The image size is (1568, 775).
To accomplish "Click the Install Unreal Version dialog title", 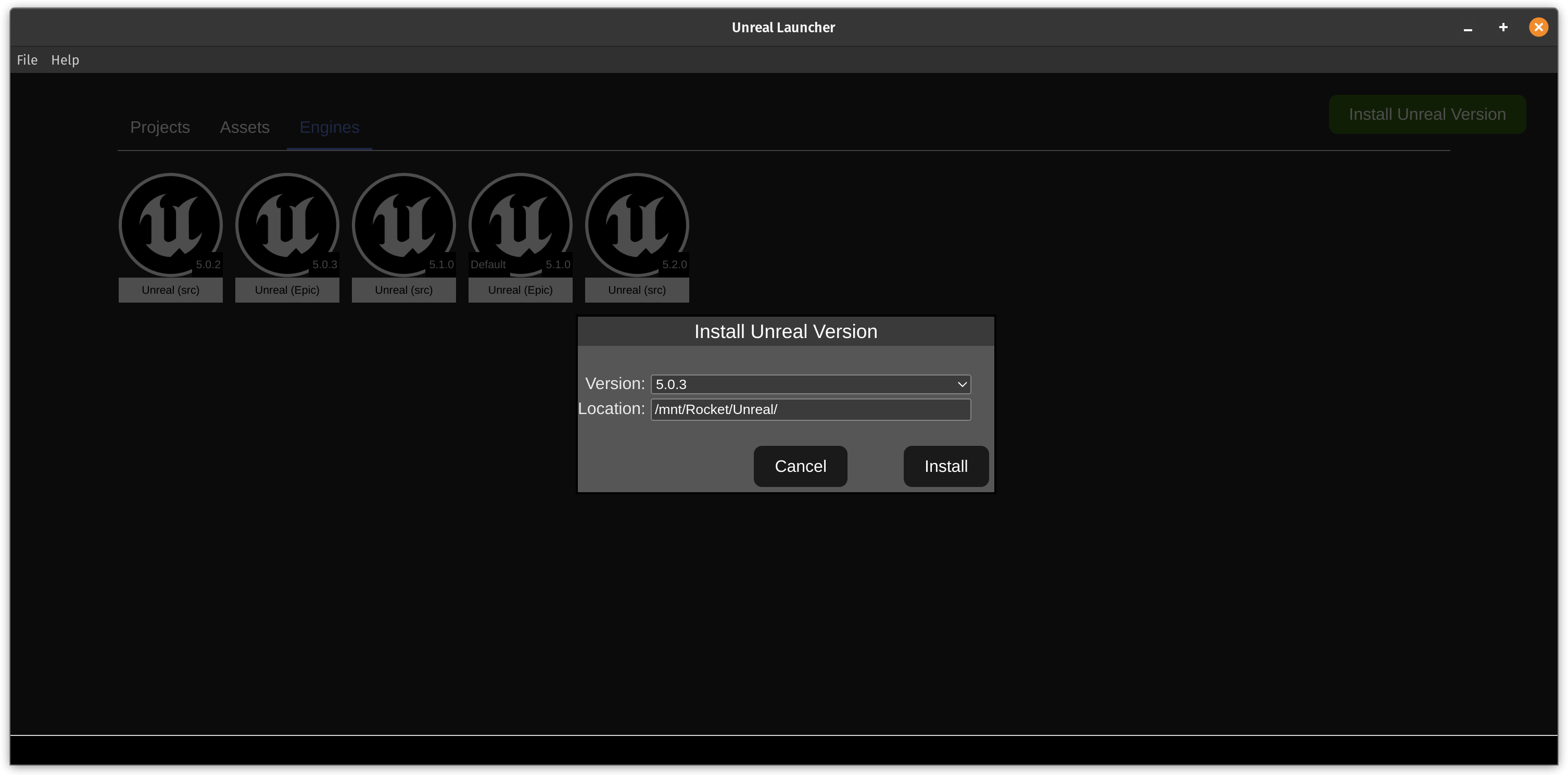I will coord(785,332).
